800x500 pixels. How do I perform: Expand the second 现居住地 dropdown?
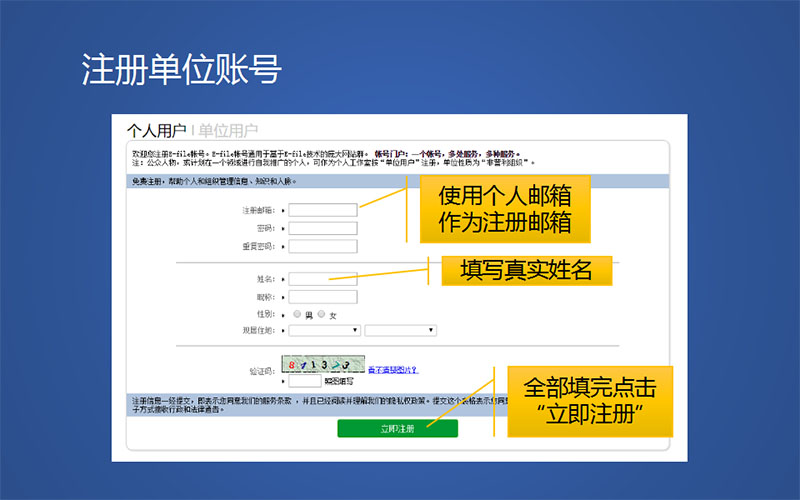pos(400,330)
